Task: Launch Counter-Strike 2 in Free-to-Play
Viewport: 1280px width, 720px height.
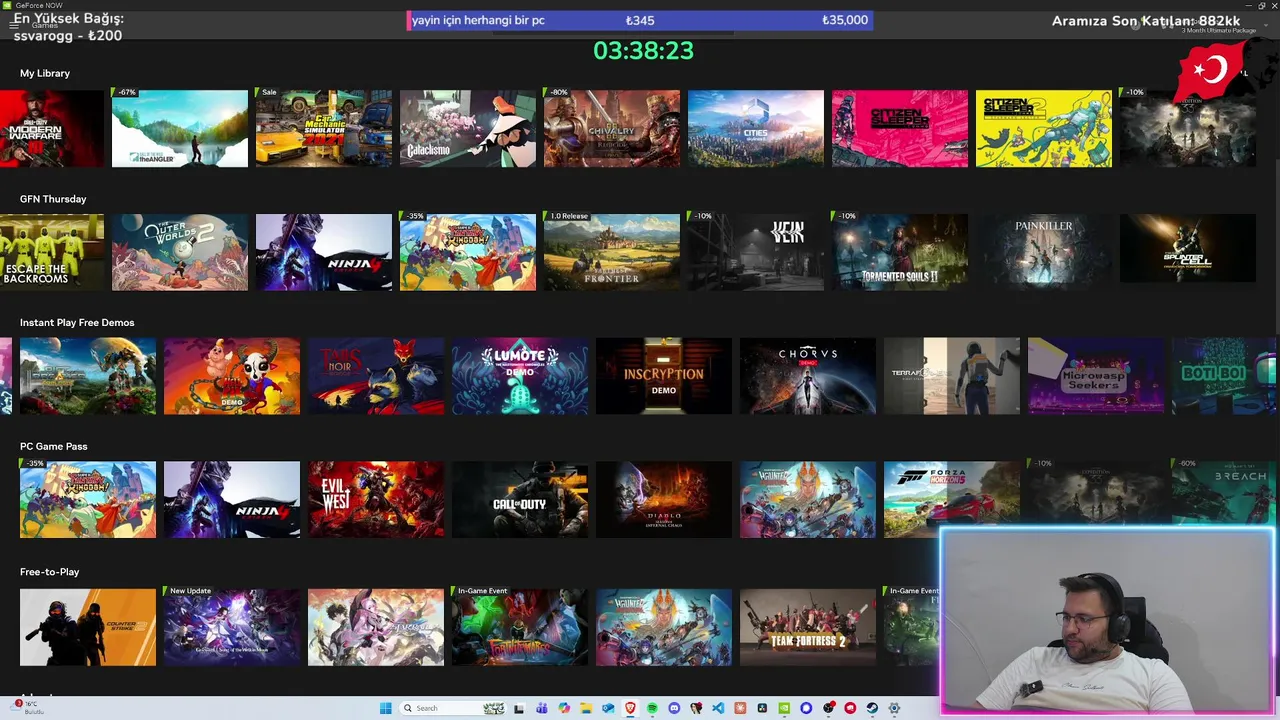Action: click(x=88, y=627)
